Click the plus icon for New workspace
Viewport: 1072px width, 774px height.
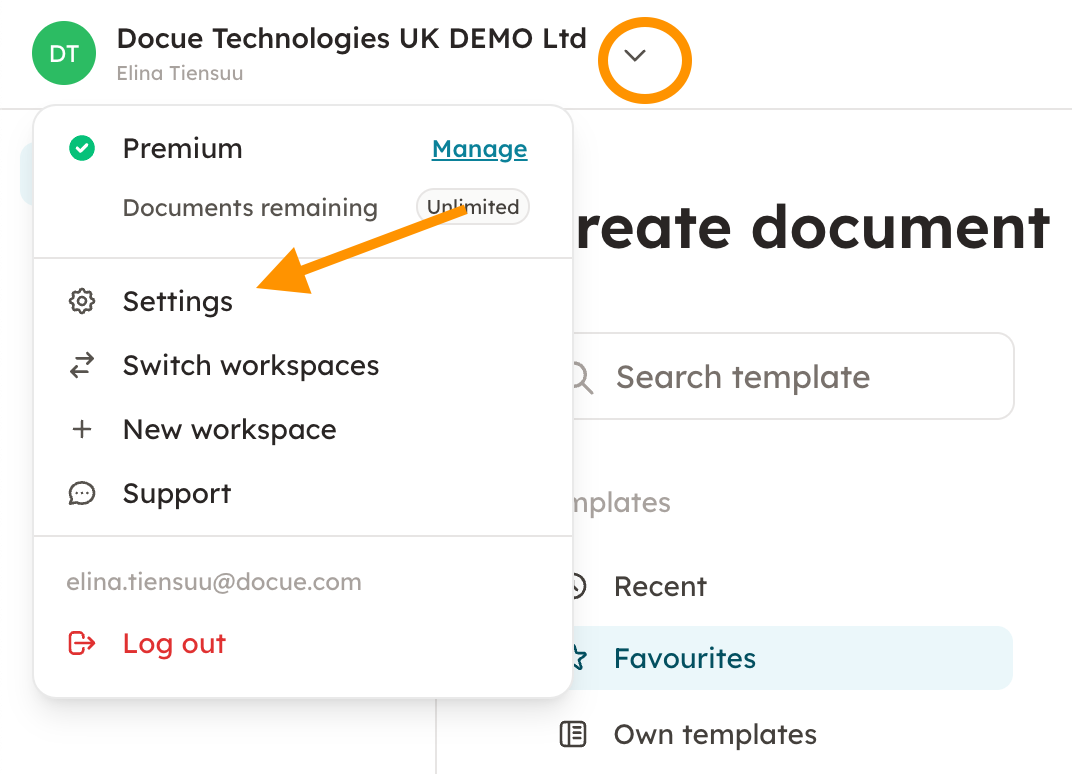(82, 430)
